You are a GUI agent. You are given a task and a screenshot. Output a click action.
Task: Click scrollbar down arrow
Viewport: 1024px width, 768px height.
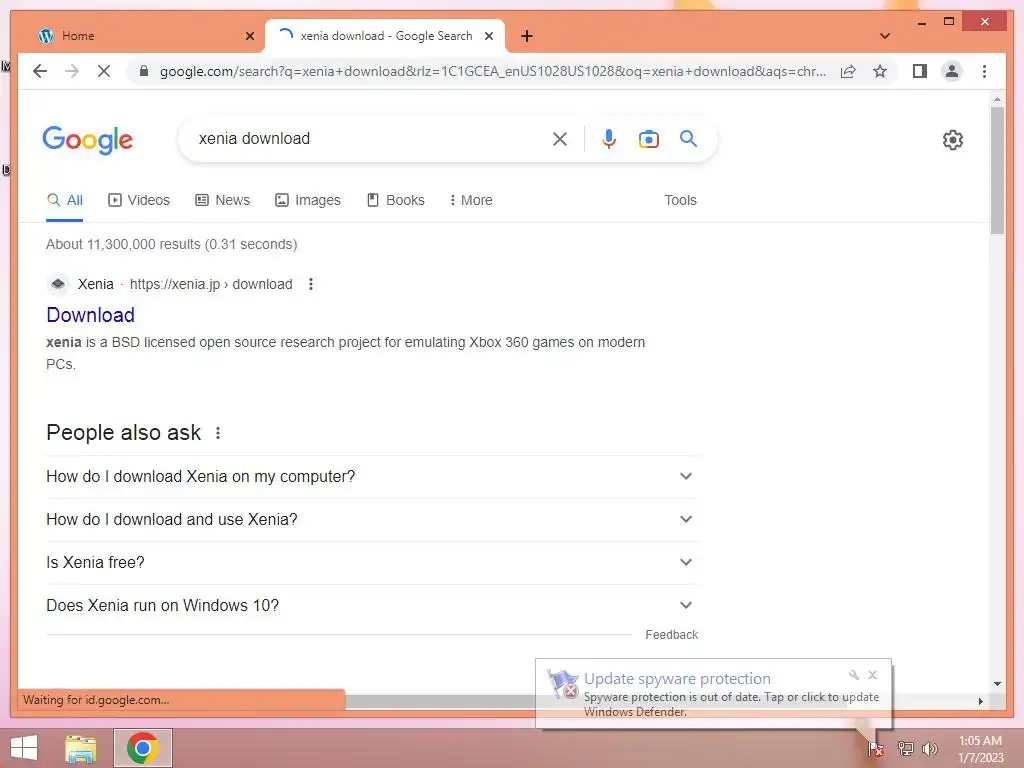point(997,684)
